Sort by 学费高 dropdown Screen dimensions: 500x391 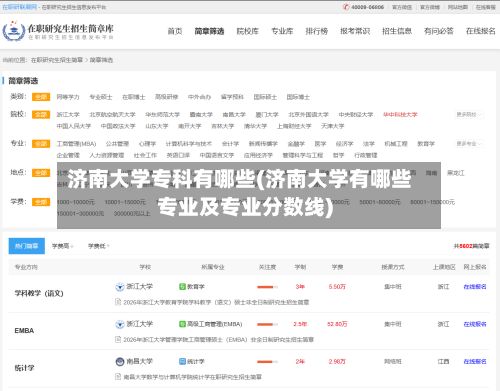(62, 246)
